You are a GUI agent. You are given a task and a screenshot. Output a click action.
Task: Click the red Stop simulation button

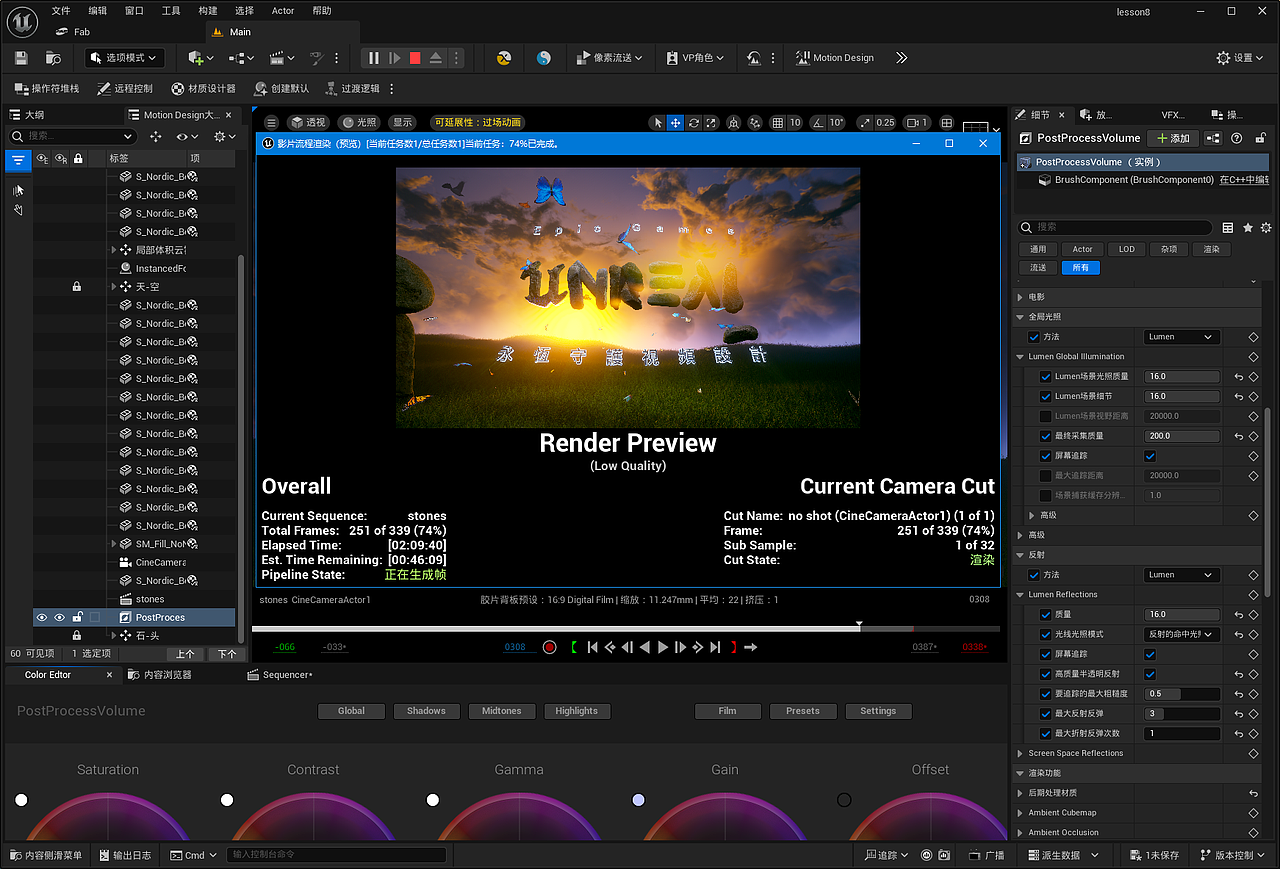coord(415,58)
